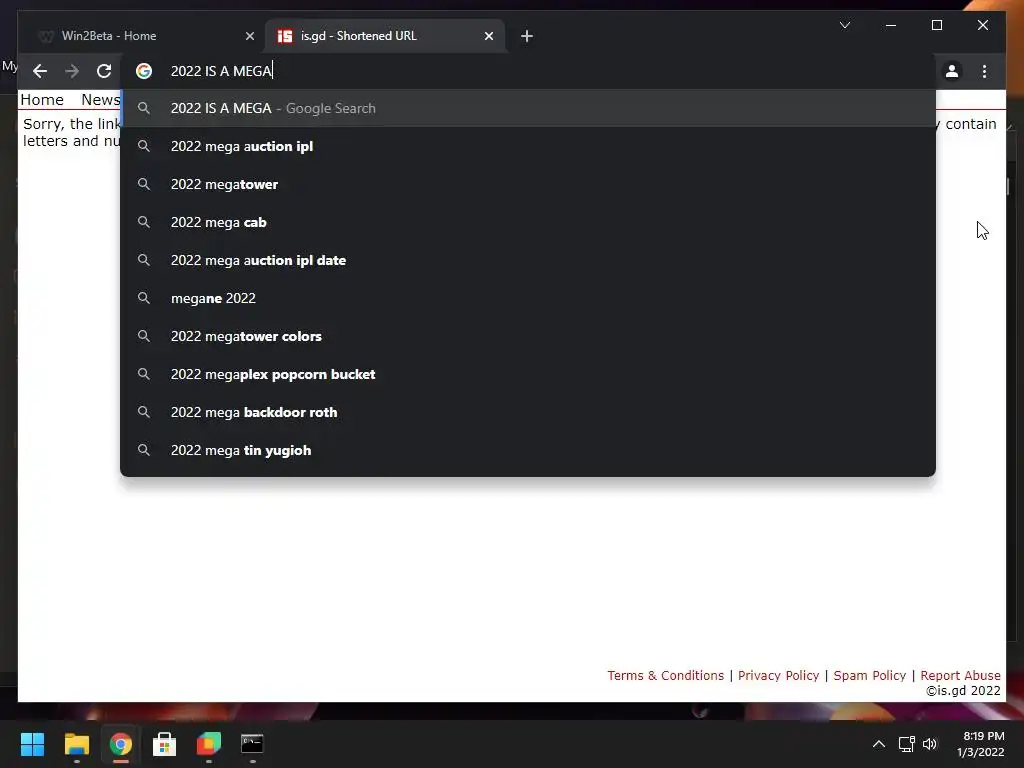The image size is (1024, 768).
Task: Open the Privacy Policy link
Action: pyautogui.click(x=778, y=675)
